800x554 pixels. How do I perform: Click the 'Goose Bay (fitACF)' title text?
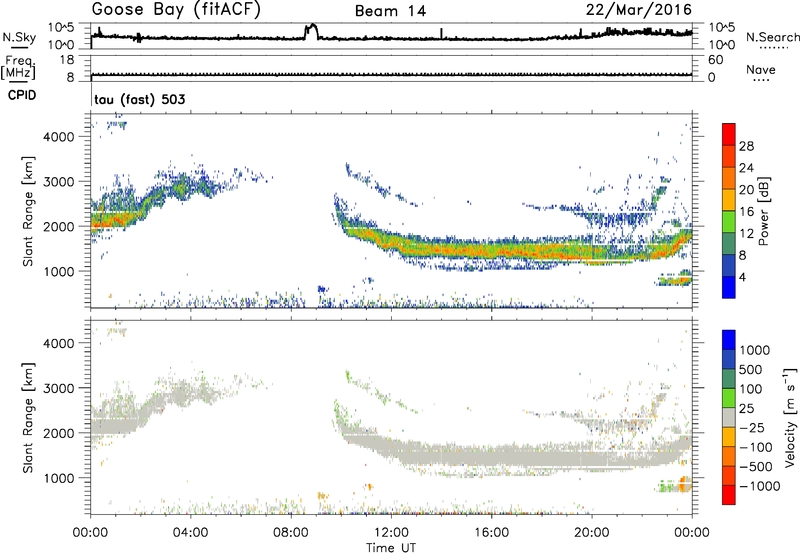click(x=176, y=10)
